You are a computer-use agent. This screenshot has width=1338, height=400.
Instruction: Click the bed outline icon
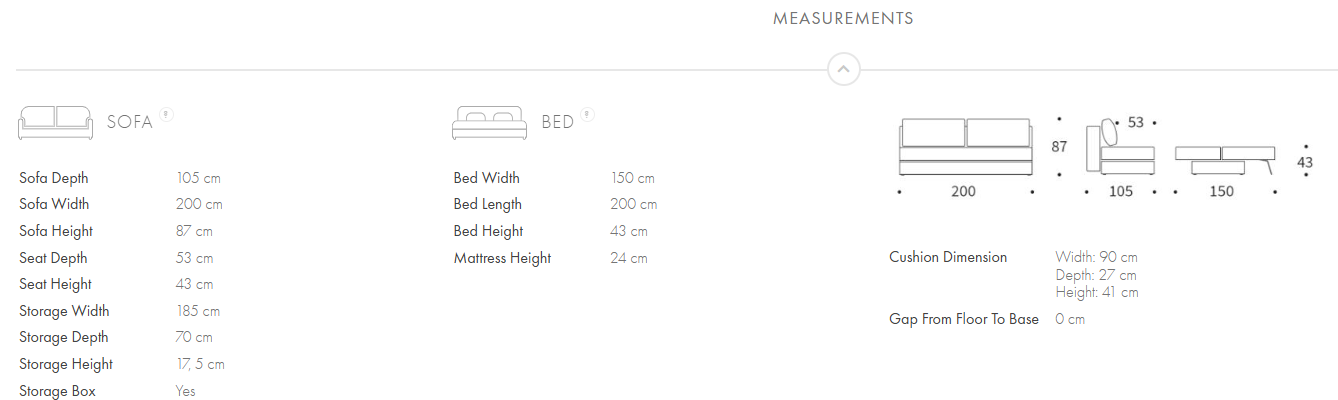point(489,121)
